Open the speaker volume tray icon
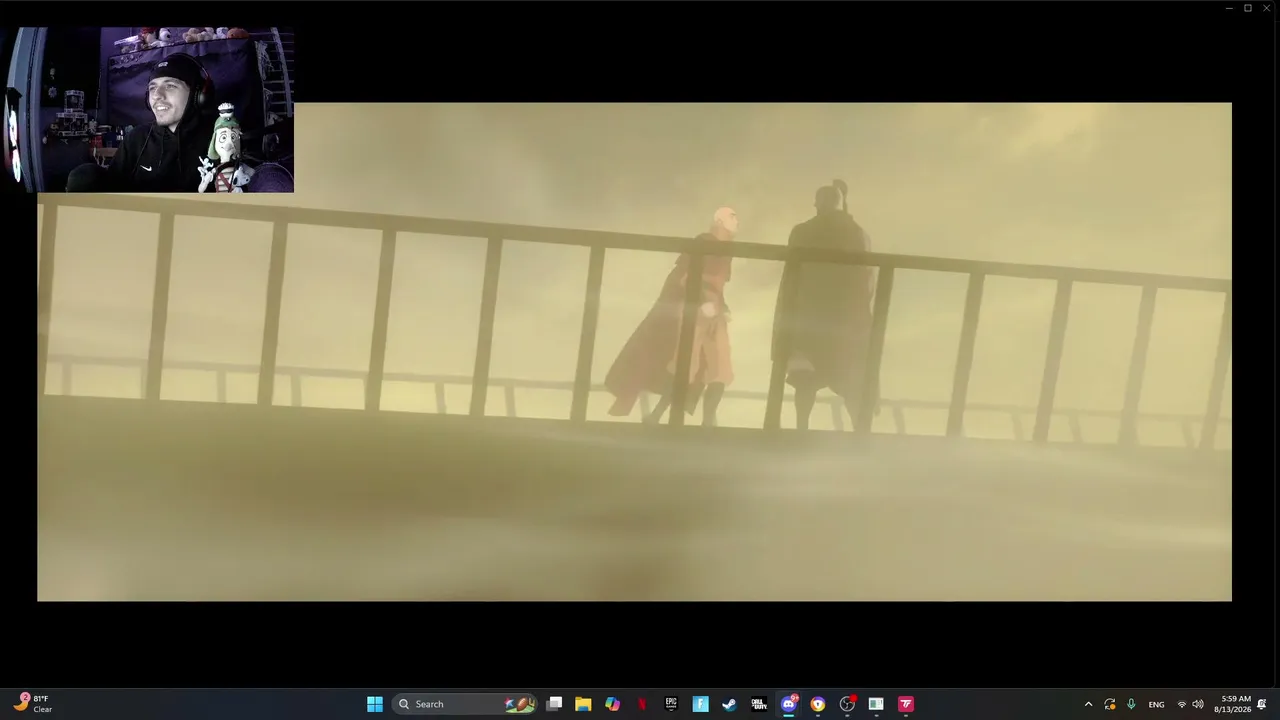Screen dimensions: 1280x720 click(1198, 704)
